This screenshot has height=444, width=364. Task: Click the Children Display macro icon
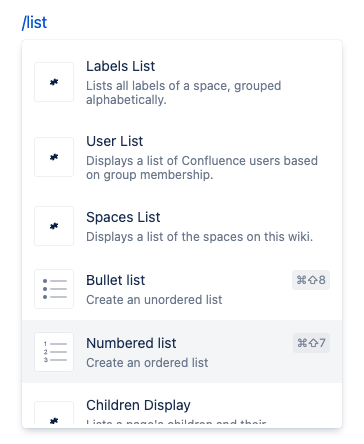(54, 413)
